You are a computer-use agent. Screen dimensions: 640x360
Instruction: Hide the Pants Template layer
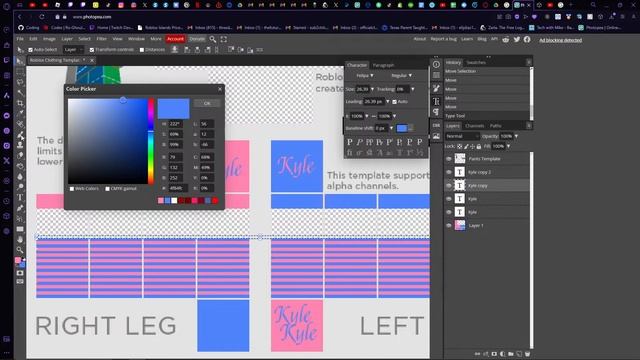click(x=449, y=159)
